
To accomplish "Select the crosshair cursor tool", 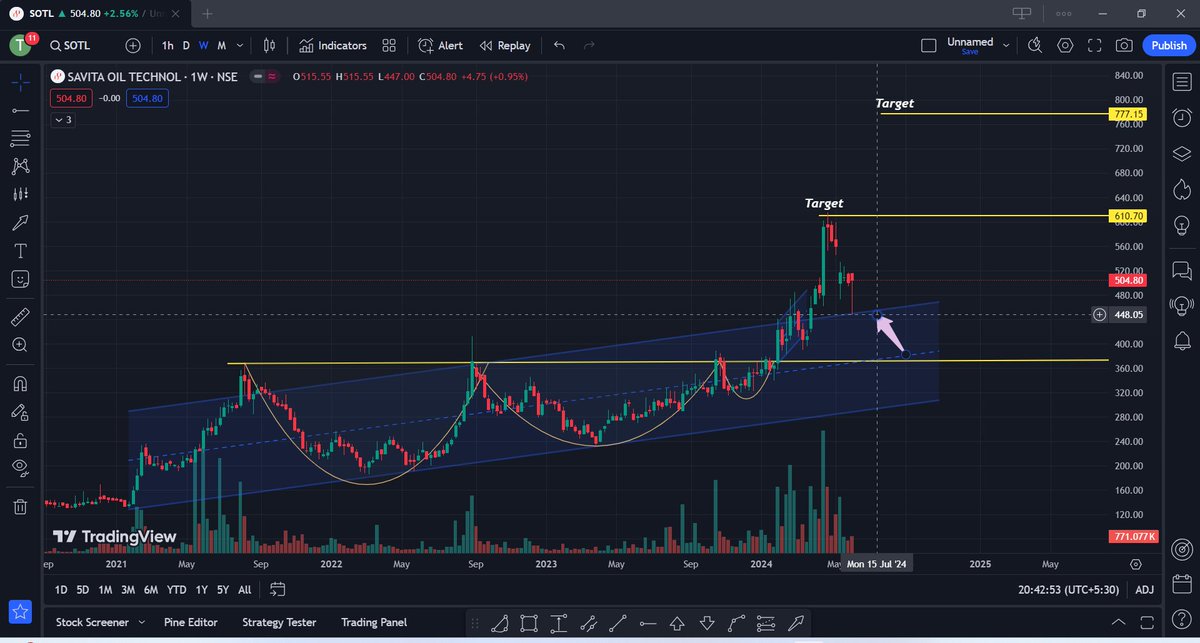I will pos(20,82).
